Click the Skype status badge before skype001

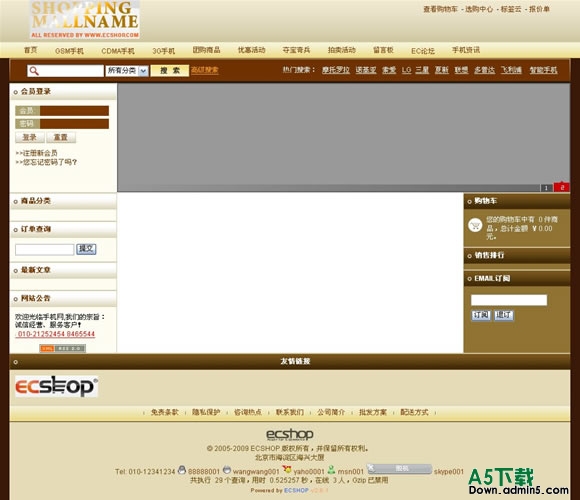coord(399,469)
